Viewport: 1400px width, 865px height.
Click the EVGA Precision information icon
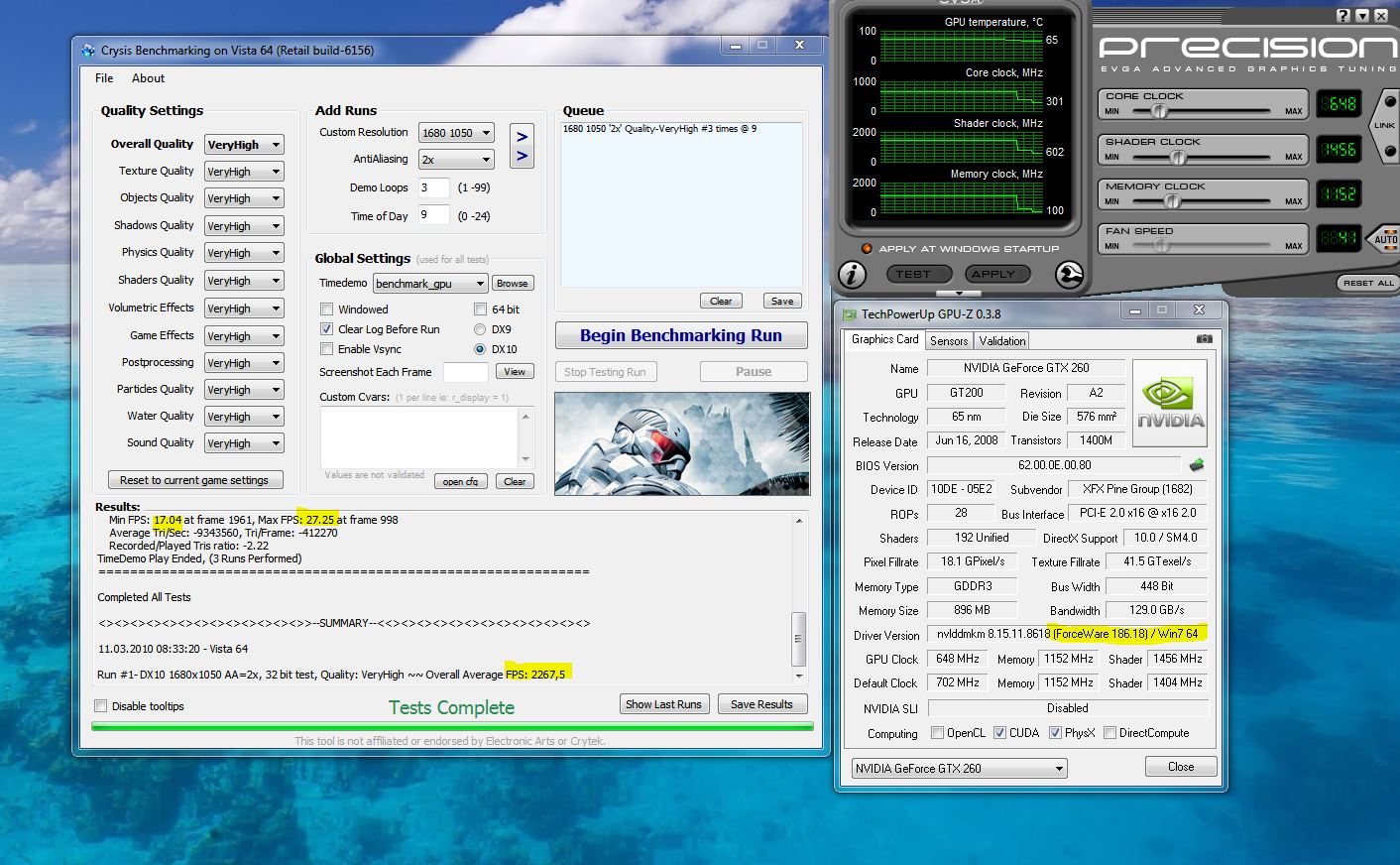852,275
